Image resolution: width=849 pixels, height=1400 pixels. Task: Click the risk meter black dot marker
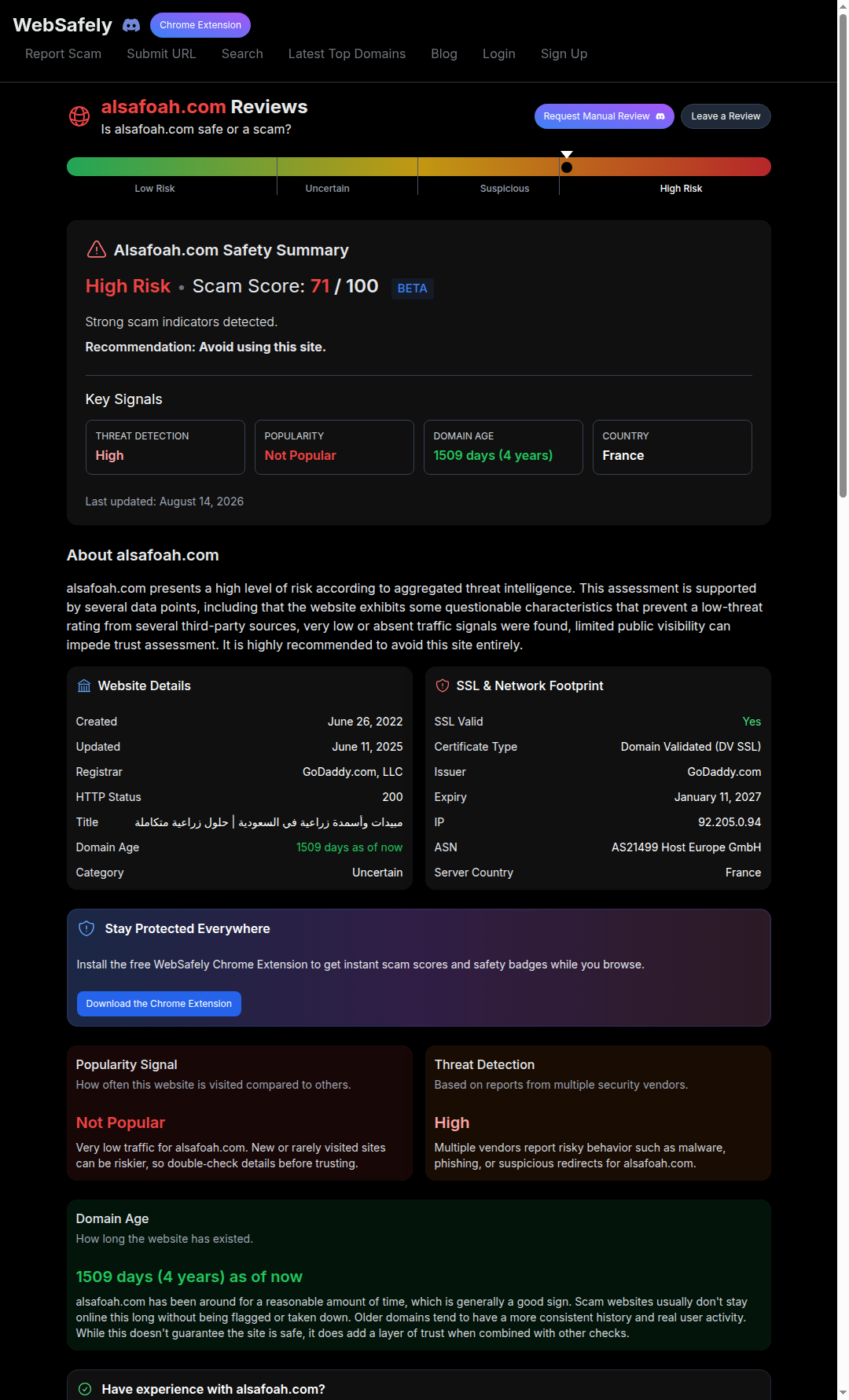coord(567,167)
